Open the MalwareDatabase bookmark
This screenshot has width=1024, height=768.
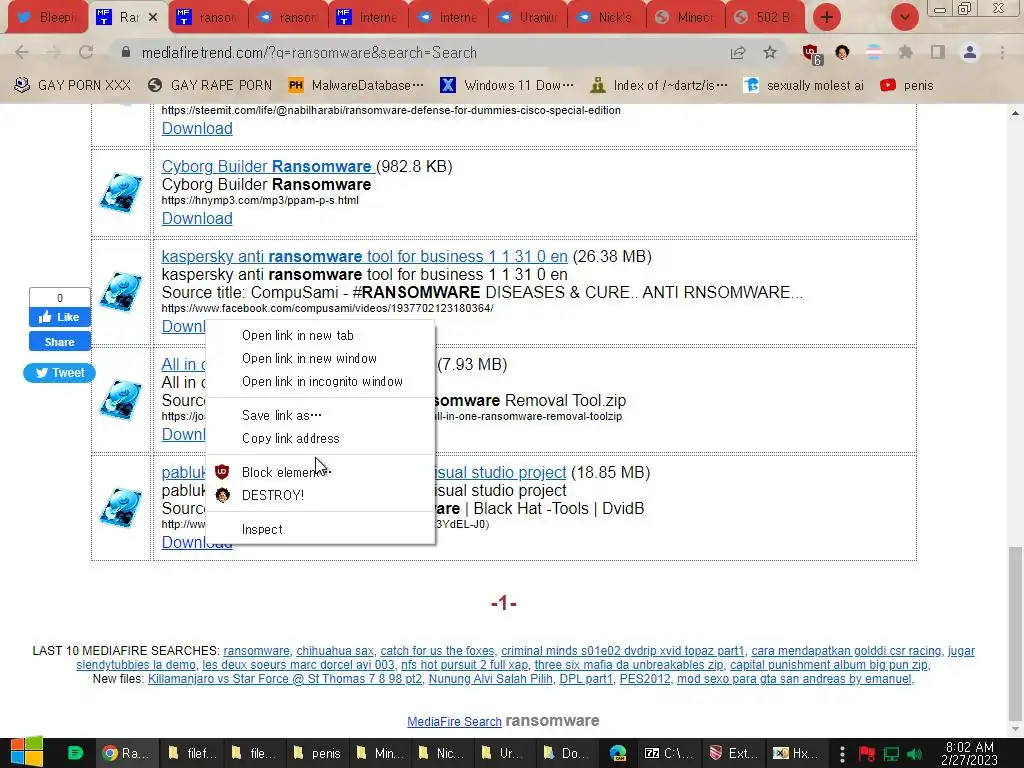click(357, 85)
